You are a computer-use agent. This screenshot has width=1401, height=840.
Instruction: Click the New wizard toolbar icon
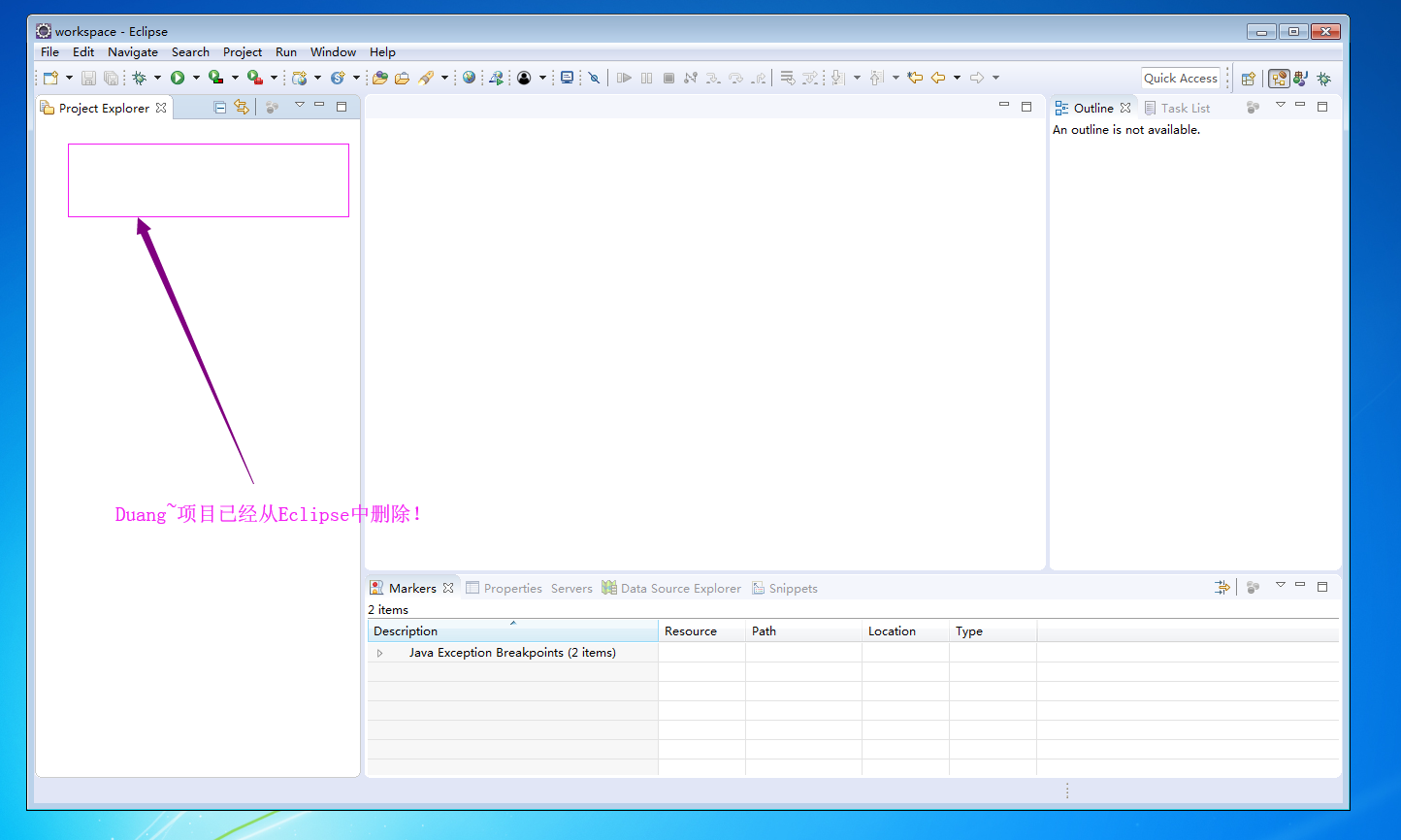[50, 78]
